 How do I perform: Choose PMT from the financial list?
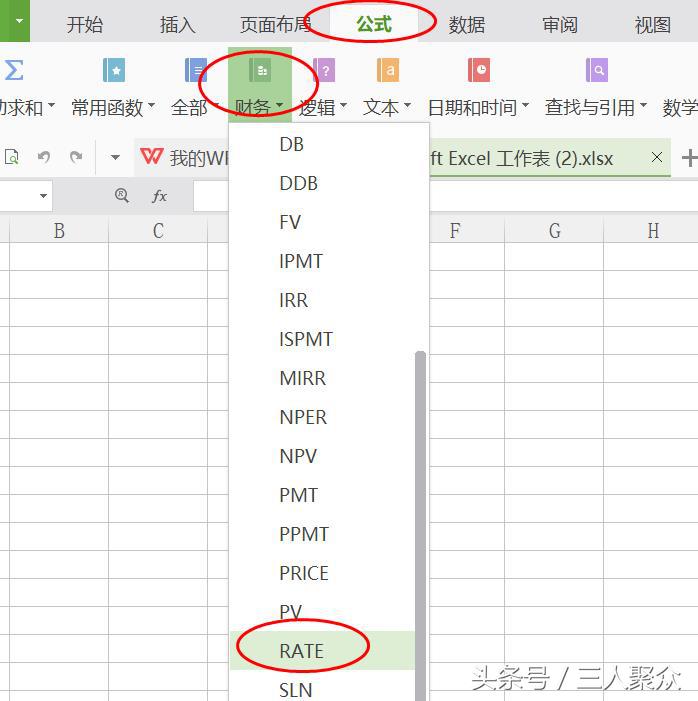322,495
